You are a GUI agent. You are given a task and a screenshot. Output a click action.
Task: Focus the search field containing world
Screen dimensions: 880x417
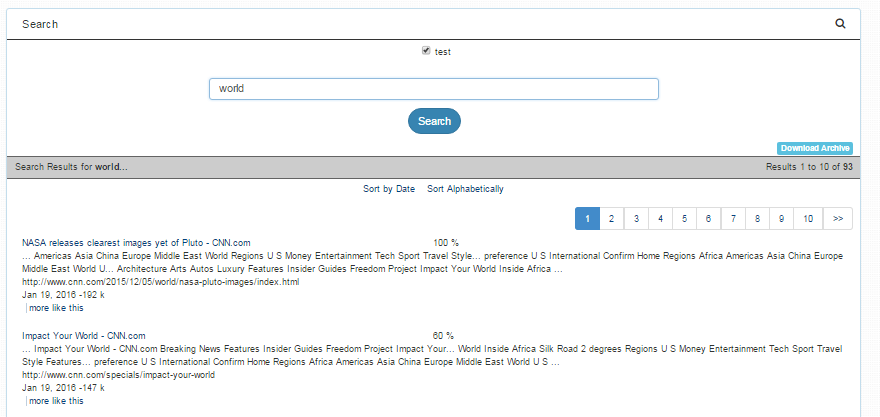pos(434,89)
